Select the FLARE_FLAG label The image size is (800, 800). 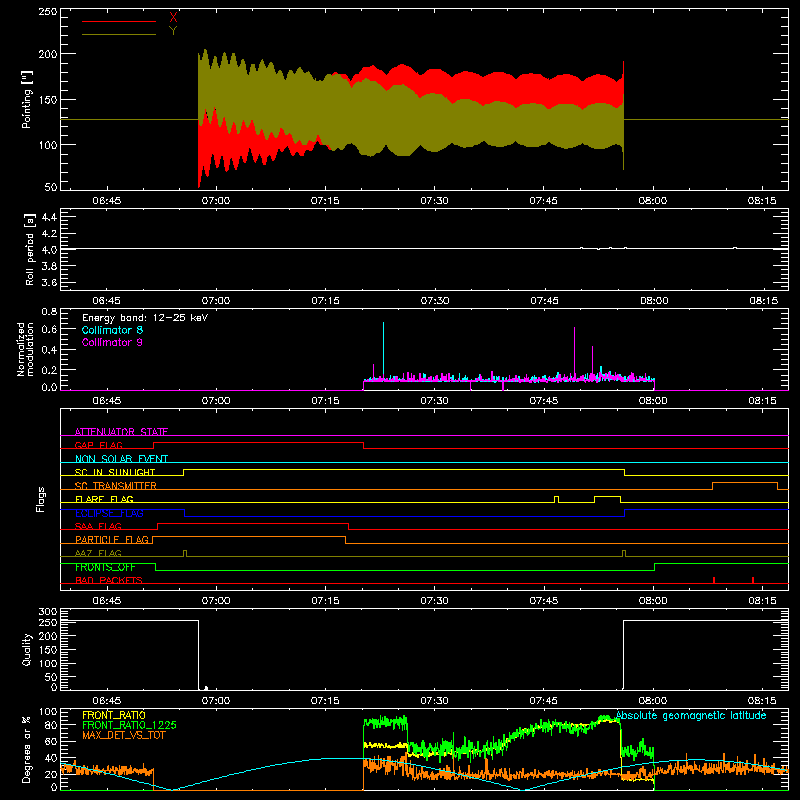[104, 499]
